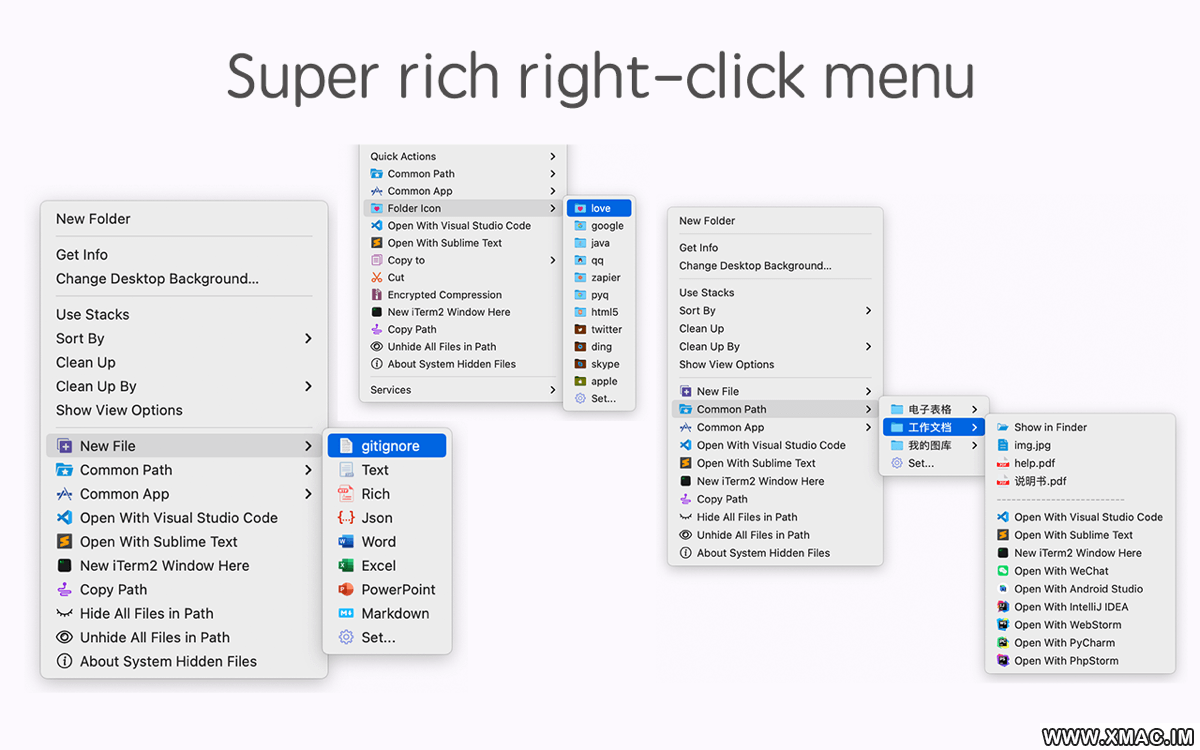The height and width of the screenshot is (750, 1200).
Task: Click the Json file type icon
Action: (346, 518)
